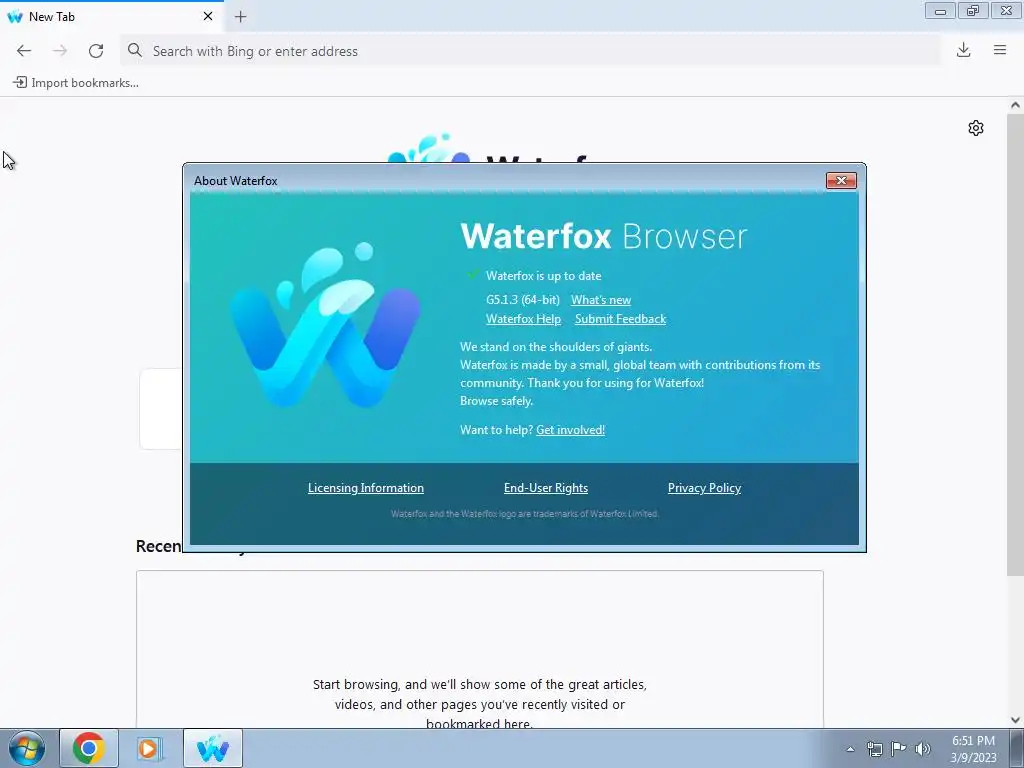Open the media player taskbar icon
1024x768 pixels.
click(x=149, y=748)
